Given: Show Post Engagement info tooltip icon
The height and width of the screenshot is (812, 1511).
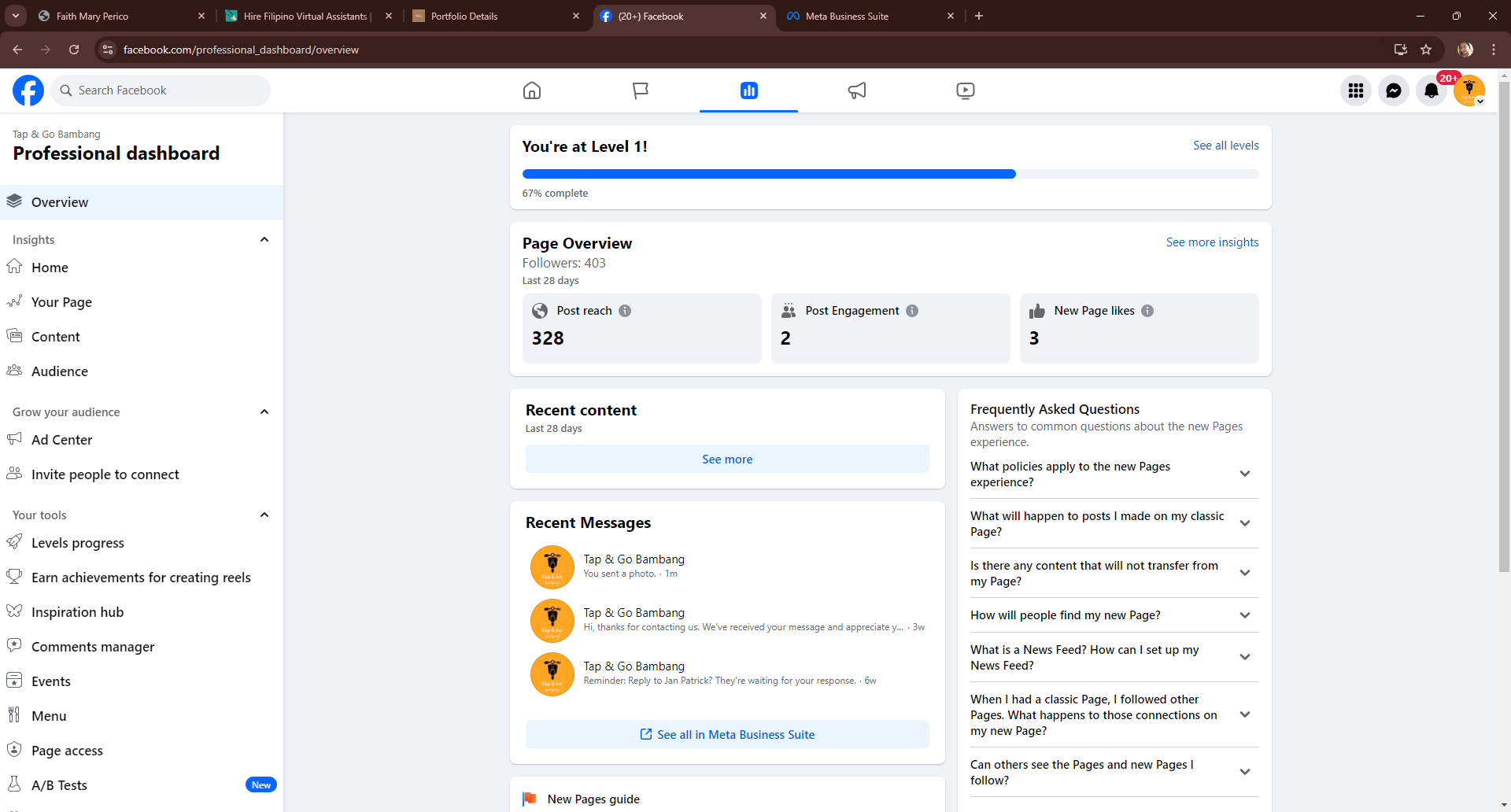Looking at the screenshot, I should (x=912, y=311).
